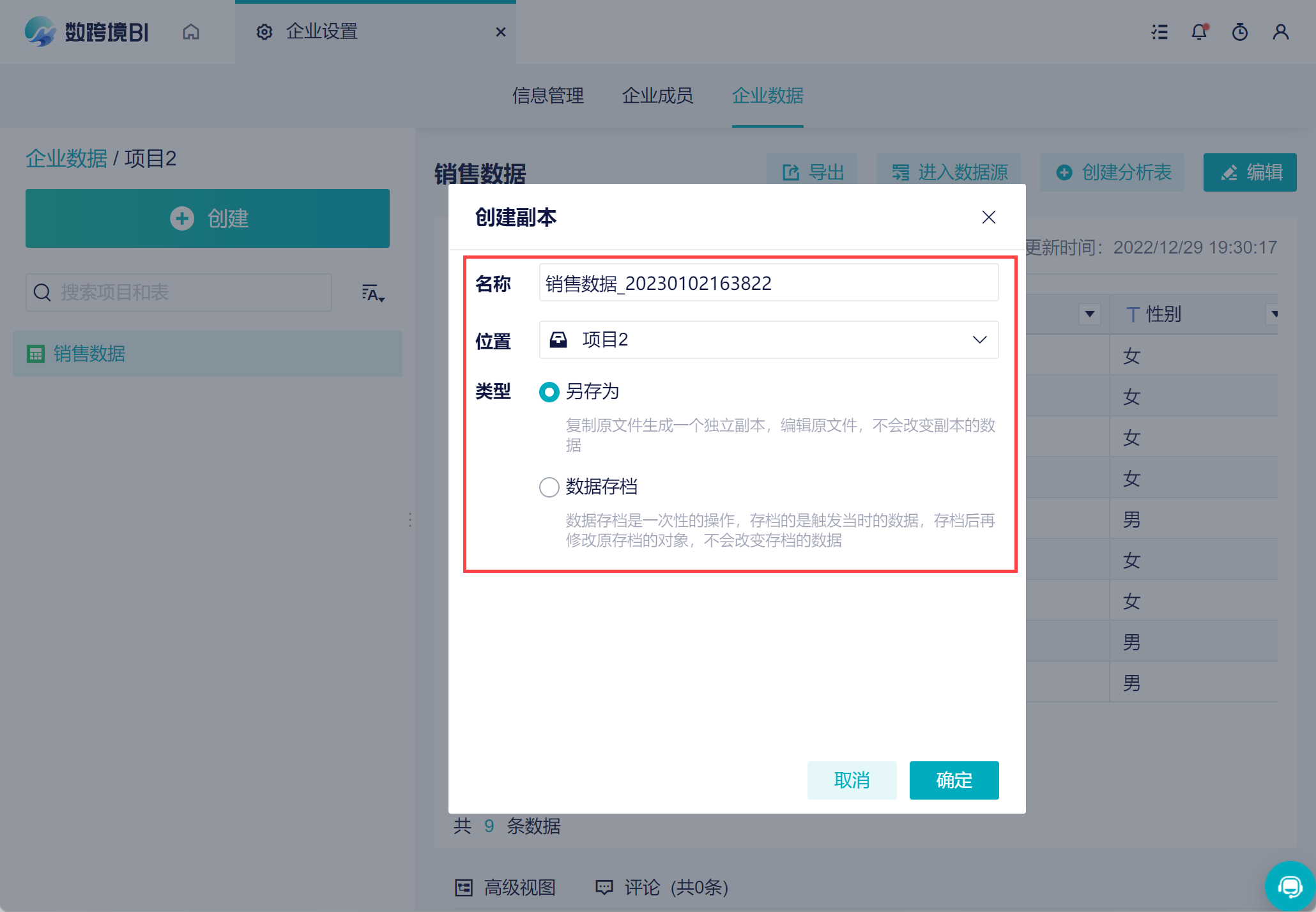Open the customer support chat bubble

pos(1289,886)
